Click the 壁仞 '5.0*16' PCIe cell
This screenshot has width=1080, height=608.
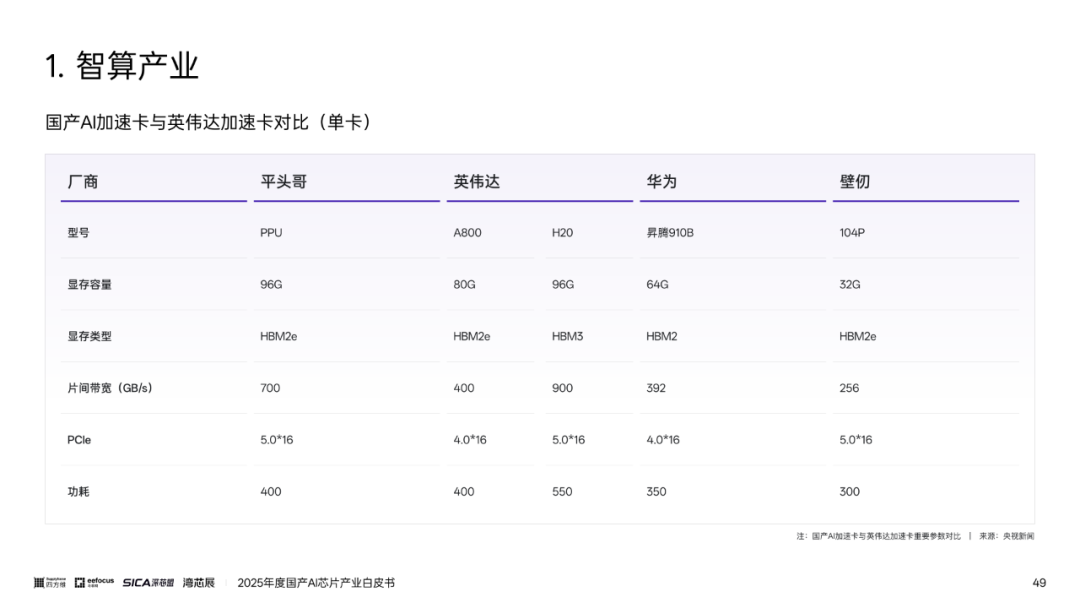(x=855, y=439)
